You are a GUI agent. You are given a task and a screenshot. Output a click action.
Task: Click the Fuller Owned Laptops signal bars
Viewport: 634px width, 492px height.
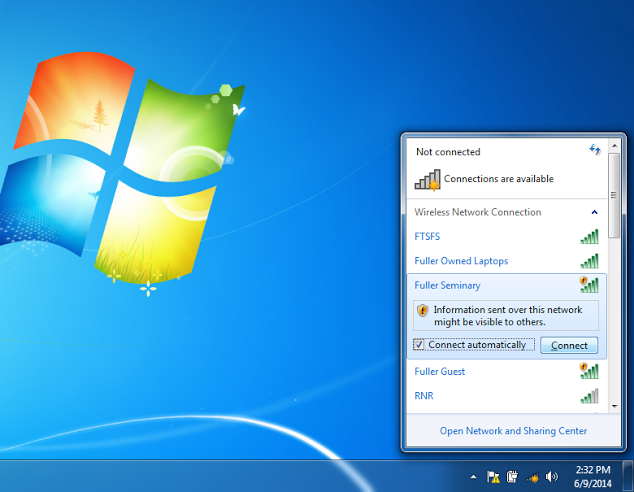tap(590, 261)
